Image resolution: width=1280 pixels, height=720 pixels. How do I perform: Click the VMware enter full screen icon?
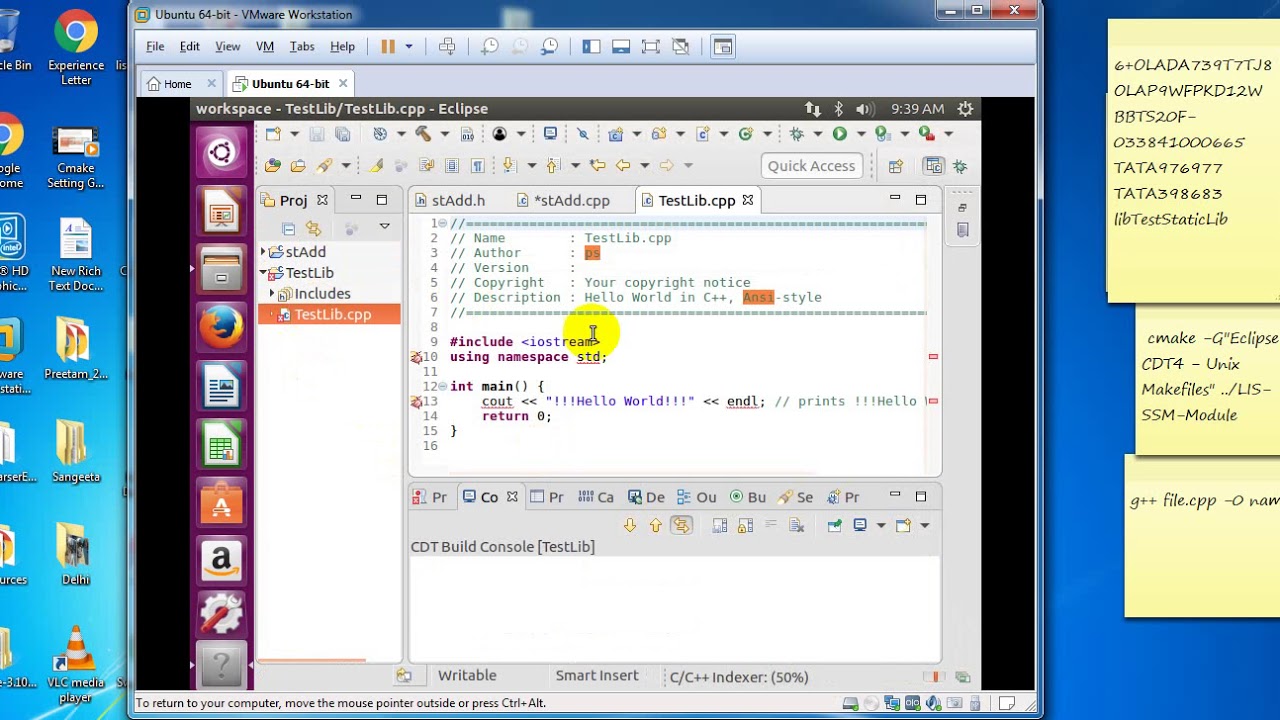650,46
